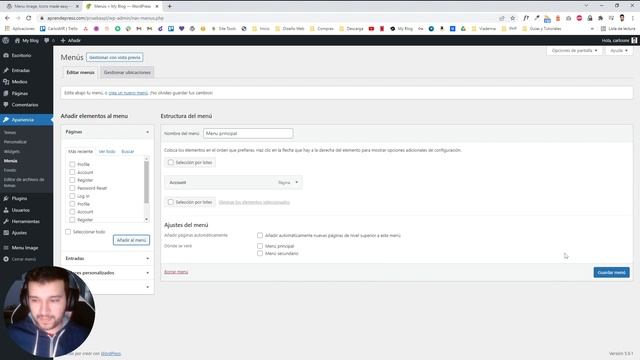Open Opciones de pantalla dropdown
The height and width of the screenshot is (360, 640).
pos(574,51)
